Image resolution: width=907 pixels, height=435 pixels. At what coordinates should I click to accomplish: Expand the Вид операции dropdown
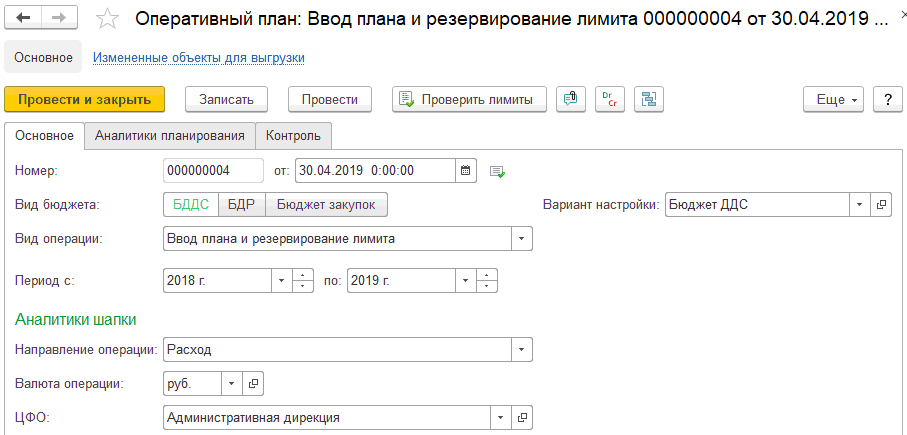coord(521,239)
